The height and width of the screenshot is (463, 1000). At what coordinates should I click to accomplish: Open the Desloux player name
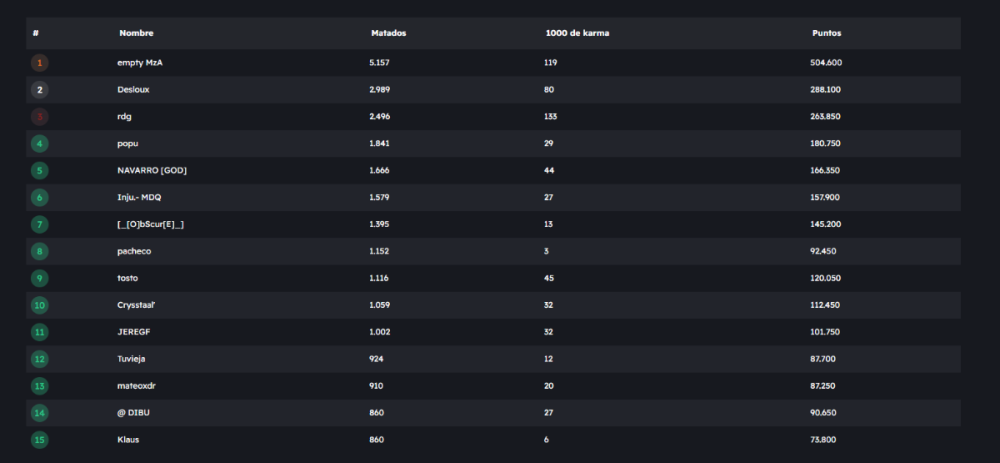[x=134, y=90]
